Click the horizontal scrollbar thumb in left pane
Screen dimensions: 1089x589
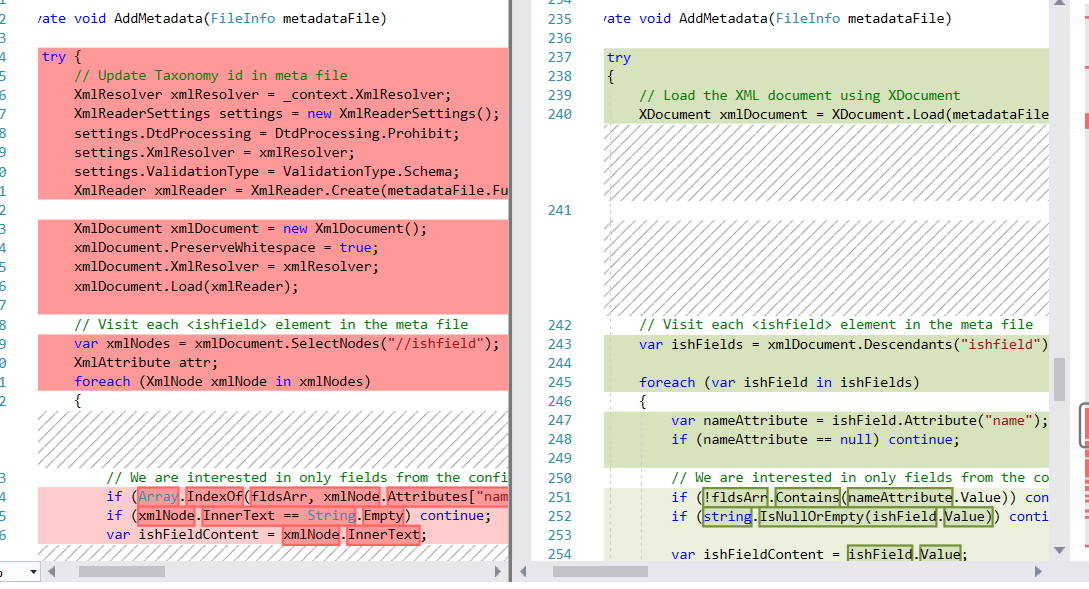tap(123, 572)
